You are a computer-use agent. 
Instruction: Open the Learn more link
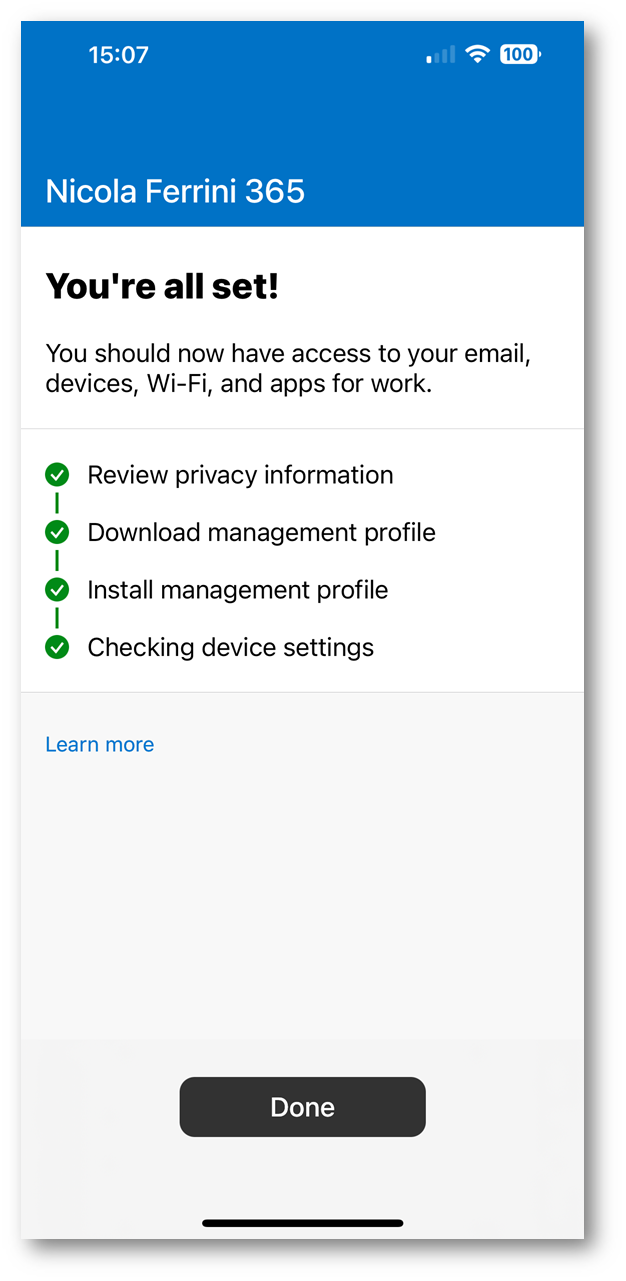click(x=100, y=744)
